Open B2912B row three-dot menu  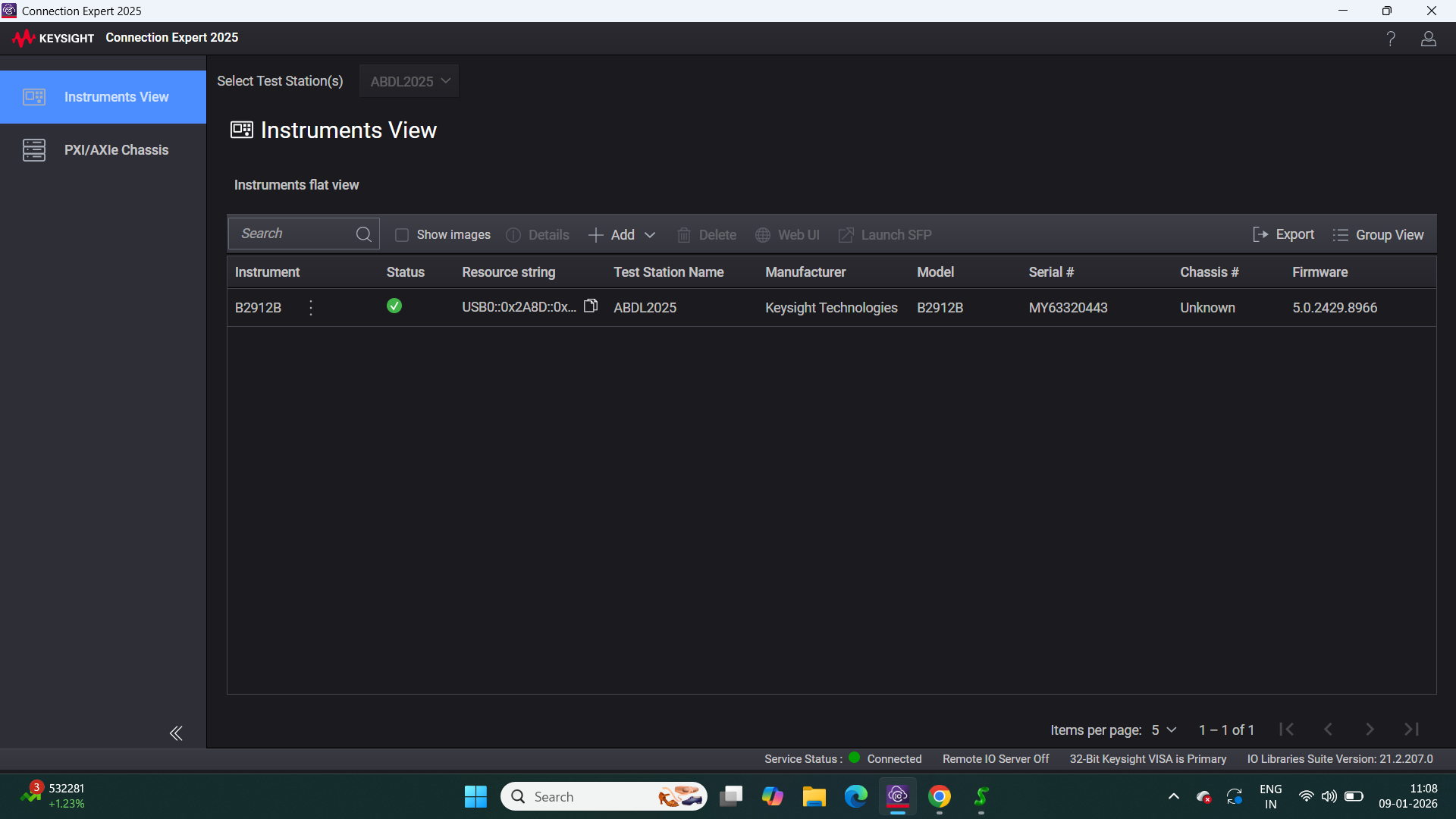311,307
